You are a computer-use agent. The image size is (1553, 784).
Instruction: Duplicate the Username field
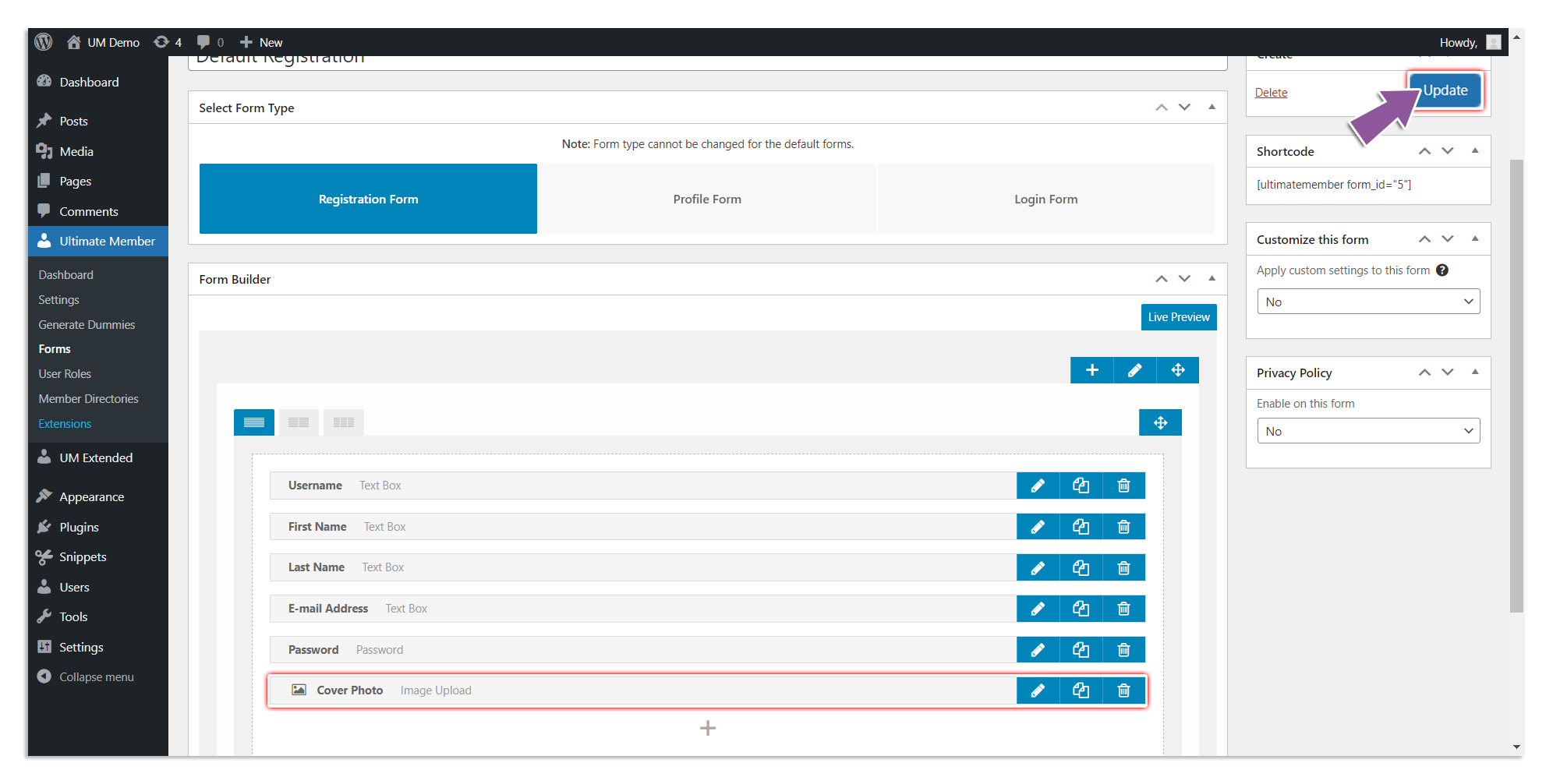click(x=1081, y=486)
